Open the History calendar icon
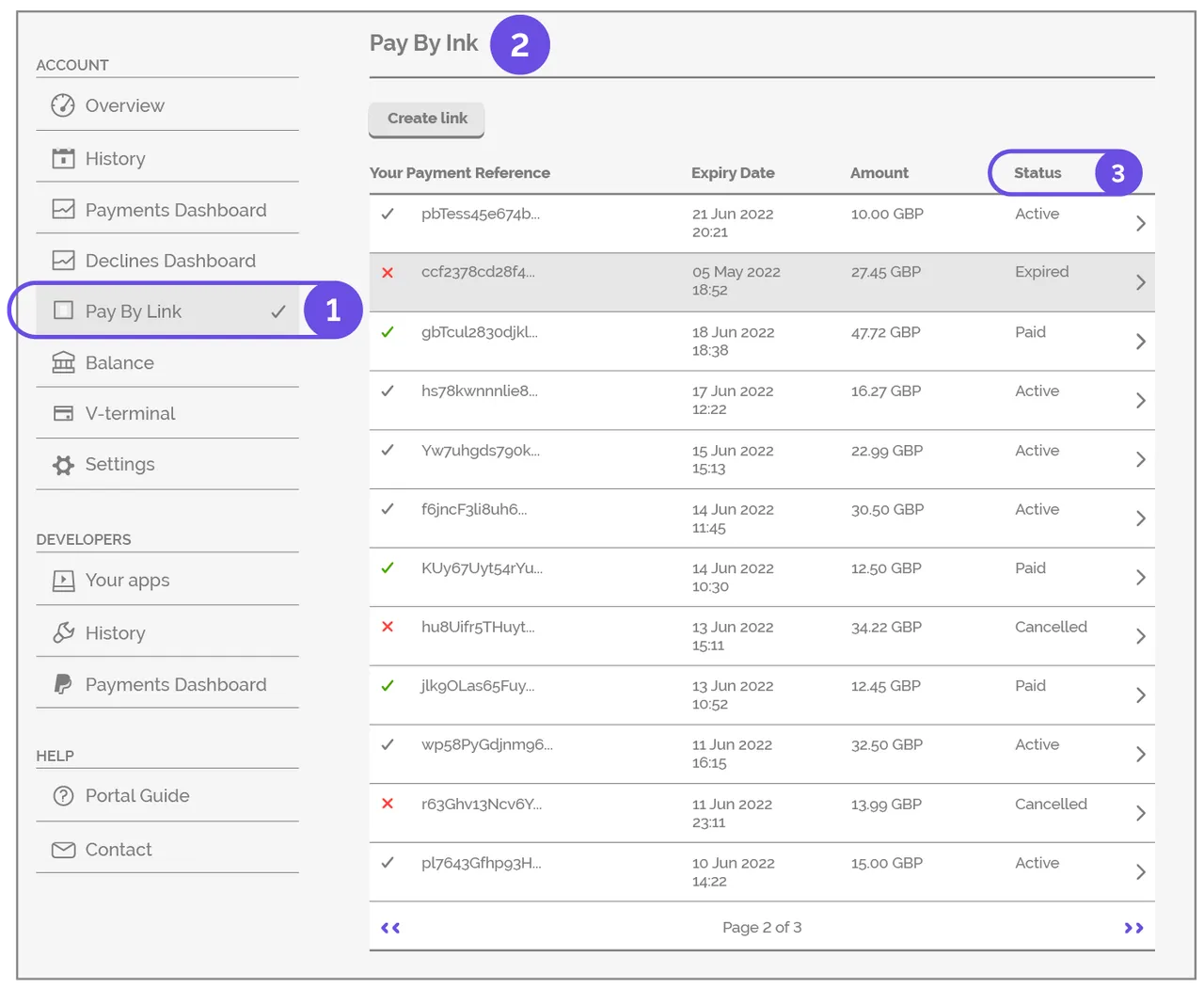 [x=63, y=158]
